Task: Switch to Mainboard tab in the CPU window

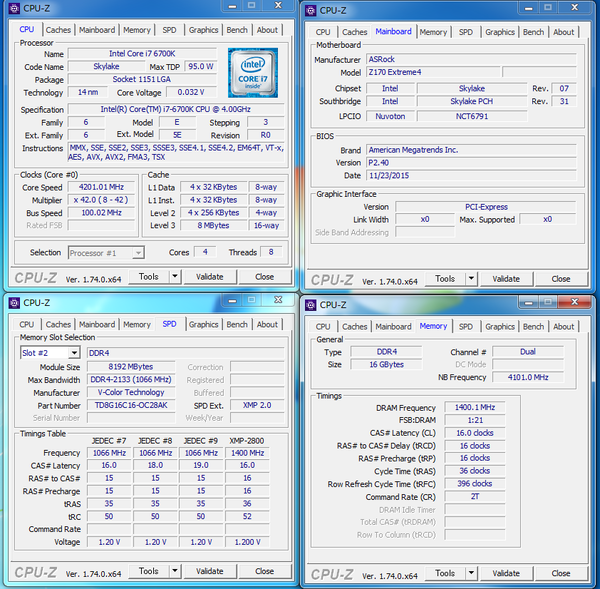Action: 97,30
